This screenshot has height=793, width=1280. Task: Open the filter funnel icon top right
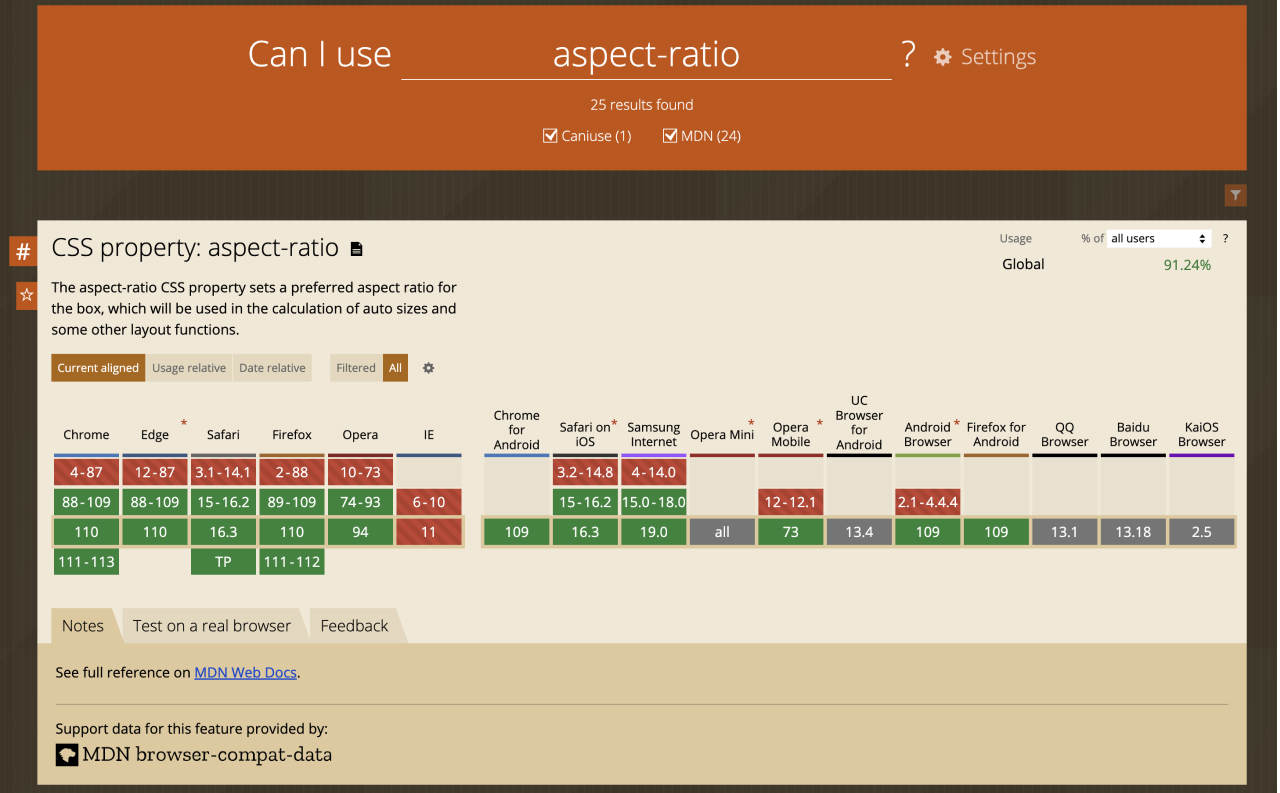pyautogui.click(x=1235, y=195)
